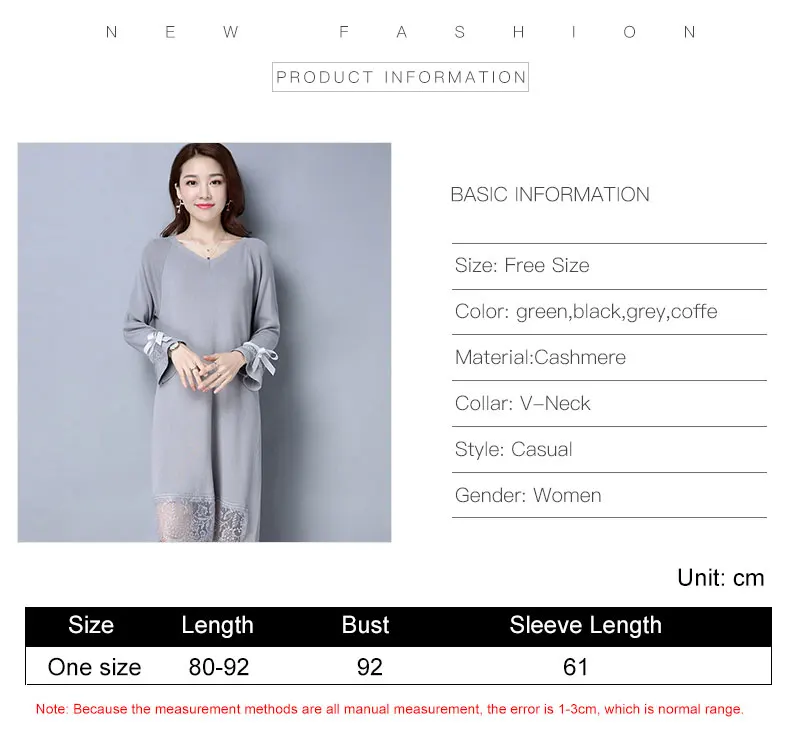
Task: Open the grey dress product photo
Action: (204, 342)
